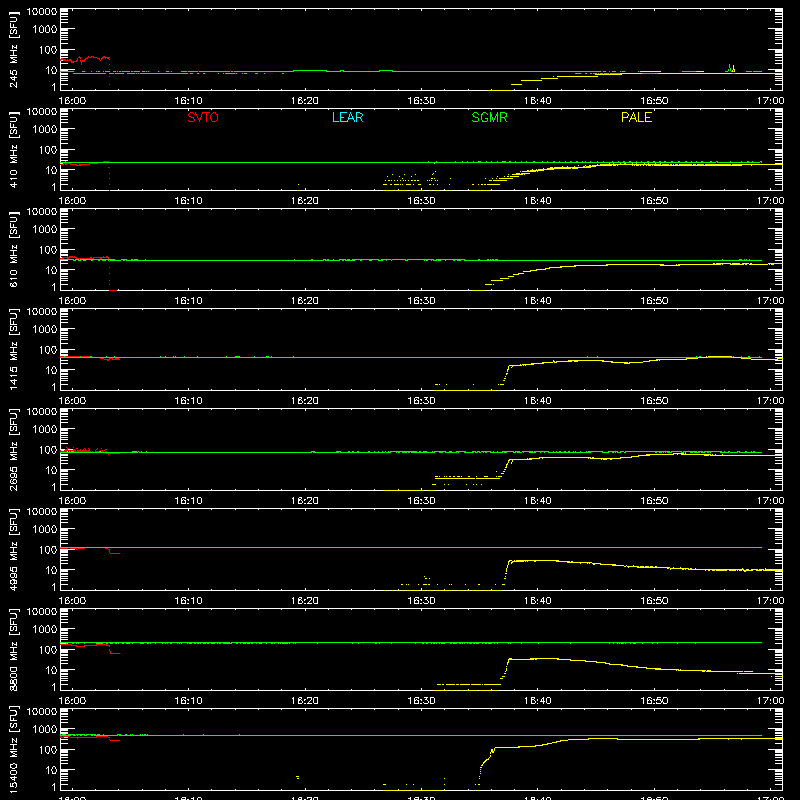
Task: Click 1000 tick value on 8800 MHz panel
Action: 45,629
